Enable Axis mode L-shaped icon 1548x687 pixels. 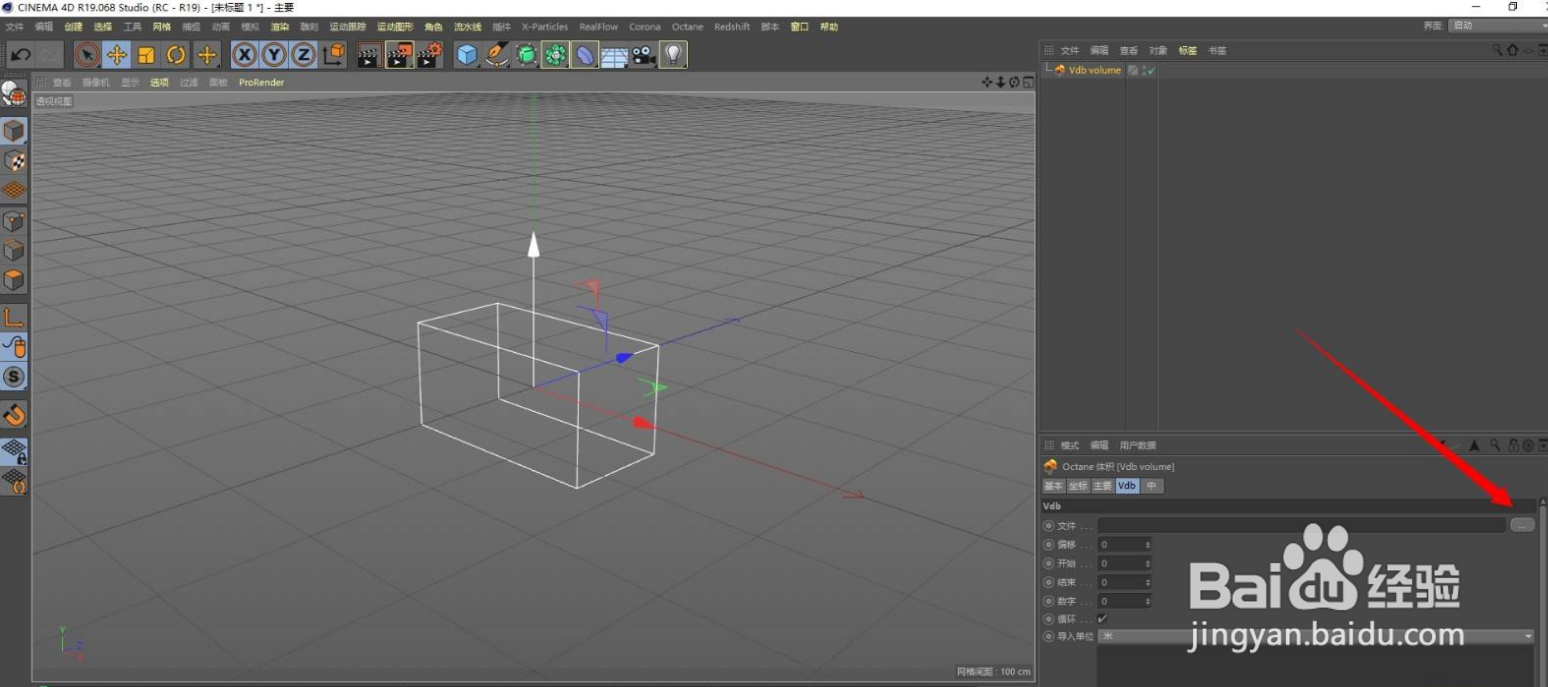(x=14, y=318)
